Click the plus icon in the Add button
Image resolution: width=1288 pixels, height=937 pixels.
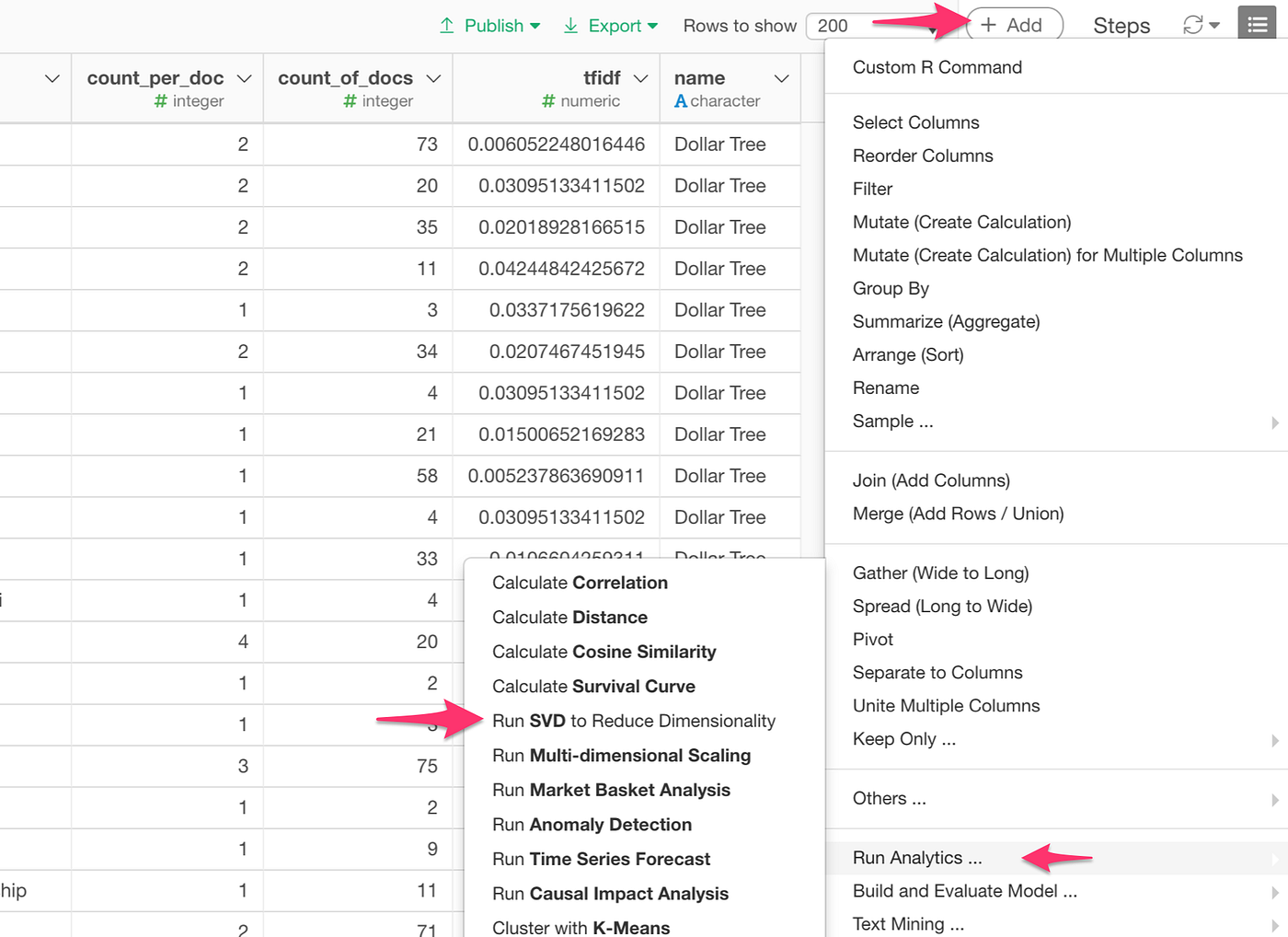coord(988,25)
